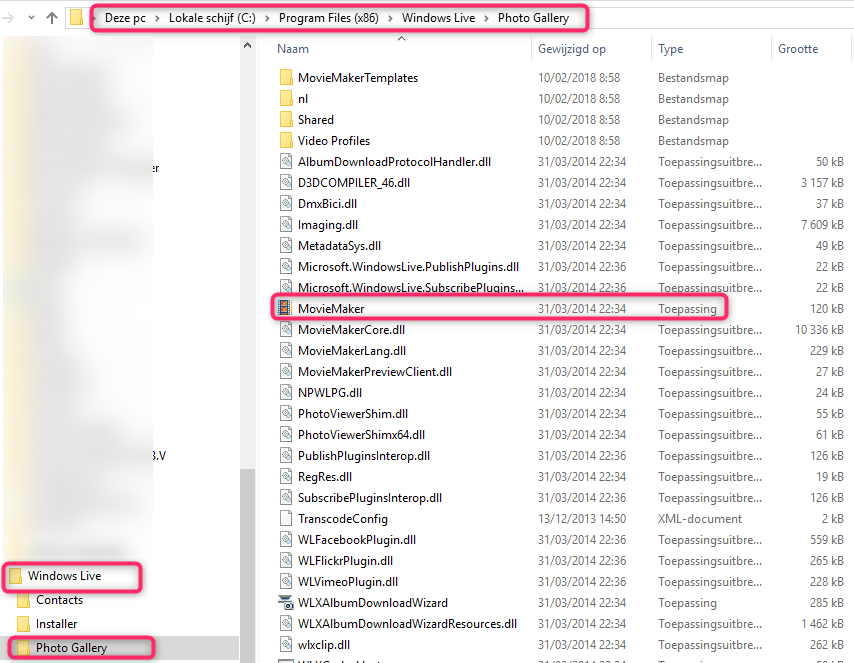Select Photo Gallery in navigation tree
Viewport: 854px width, 663px height.
pos(71,648)
